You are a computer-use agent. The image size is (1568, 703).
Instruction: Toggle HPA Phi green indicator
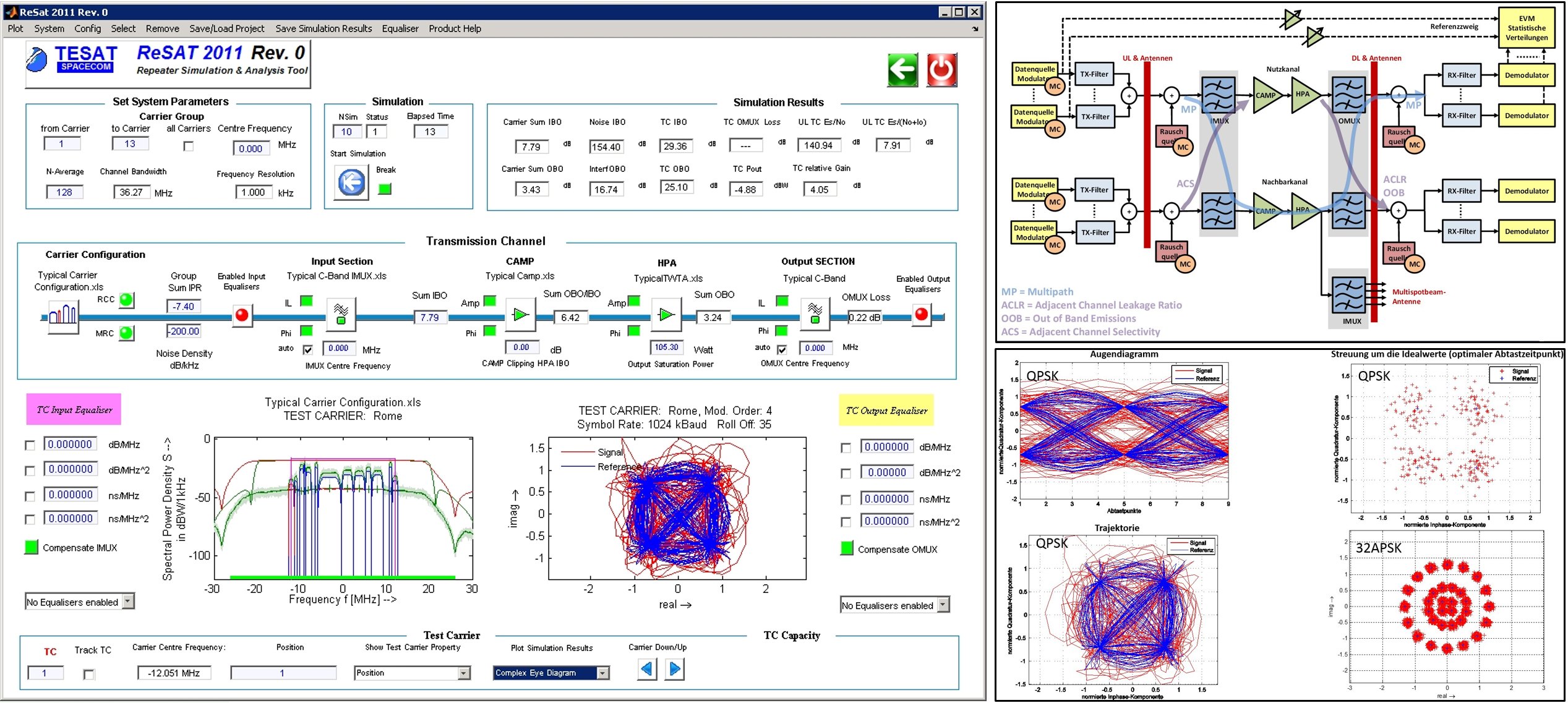[633, 331]
